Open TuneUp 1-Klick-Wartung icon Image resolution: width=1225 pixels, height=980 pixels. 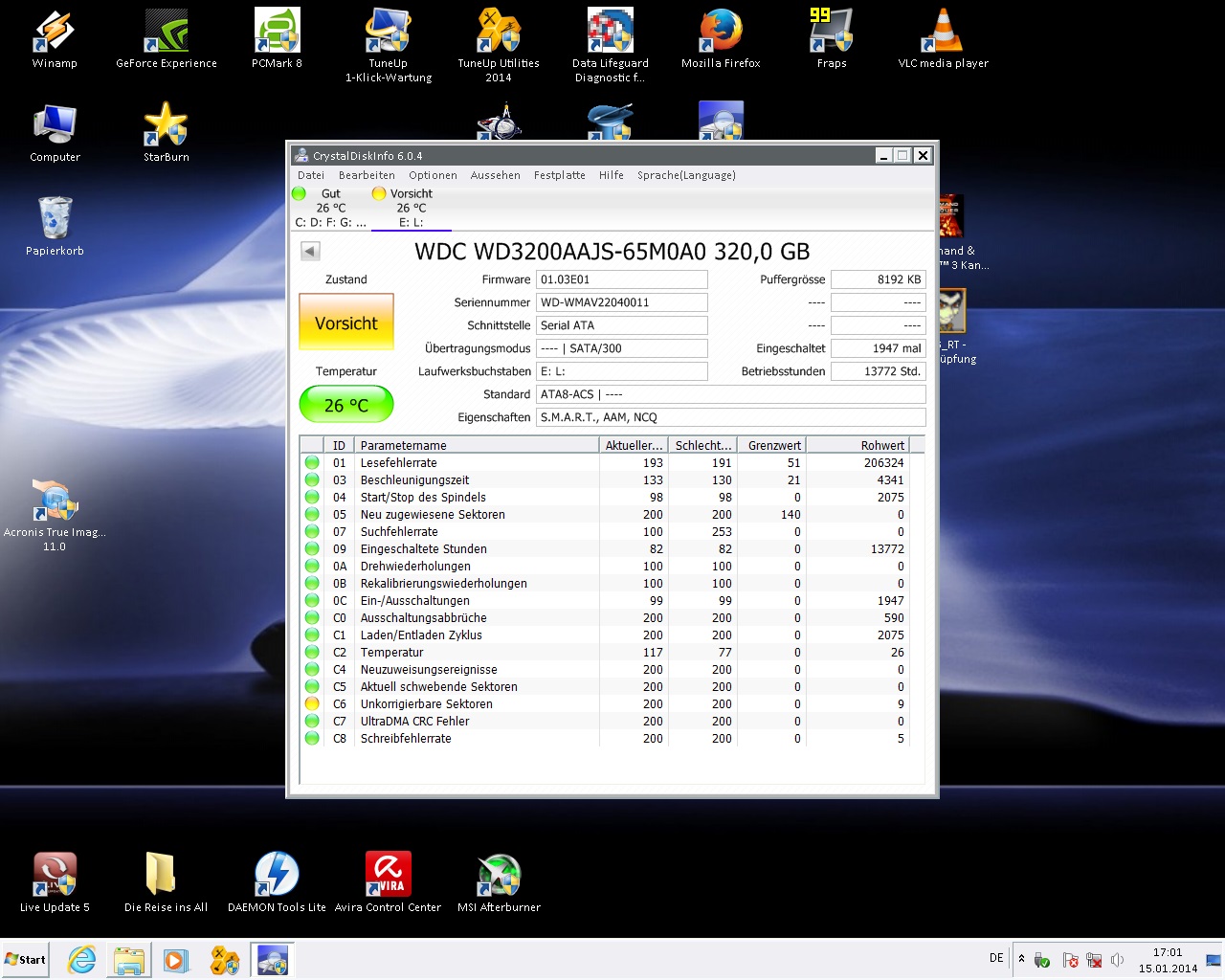pos(389,45)
